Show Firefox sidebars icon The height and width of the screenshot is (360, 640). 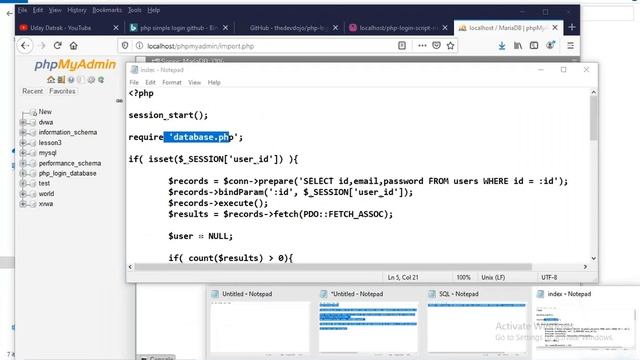tap(534, 46)
